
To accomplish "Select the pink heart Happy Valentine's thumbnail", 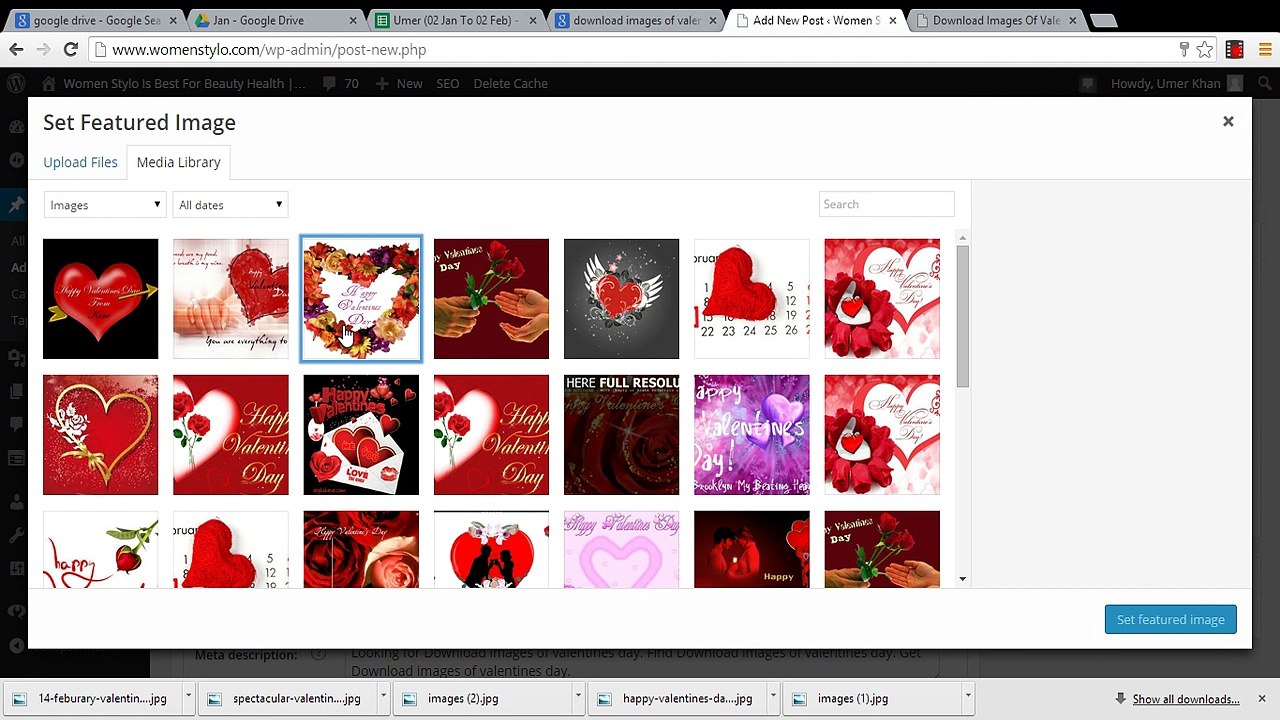I will click(621, 549).
